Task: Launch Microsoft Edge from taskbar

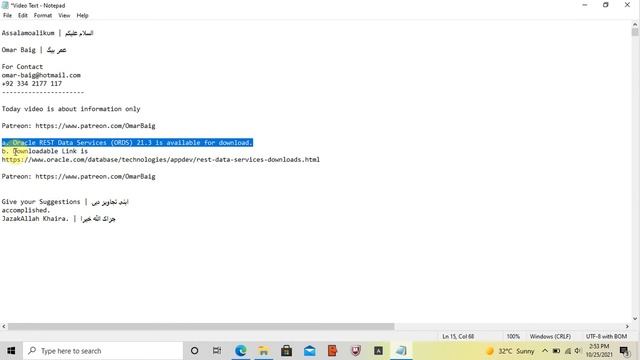Action: pos(240,351)
